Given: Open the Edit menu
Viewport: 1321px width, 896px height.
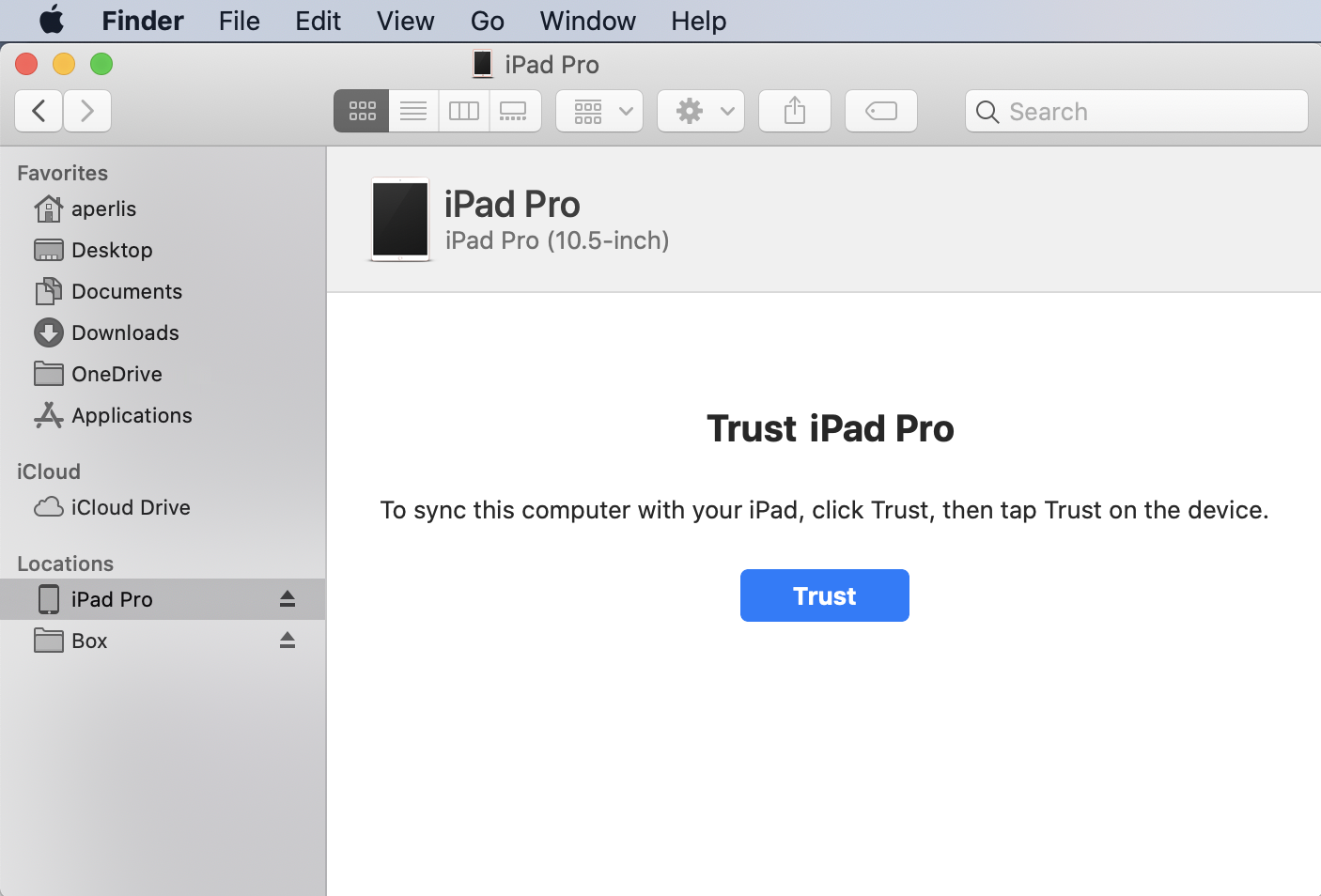Looking at the screenshot, I should pos(318,21).
